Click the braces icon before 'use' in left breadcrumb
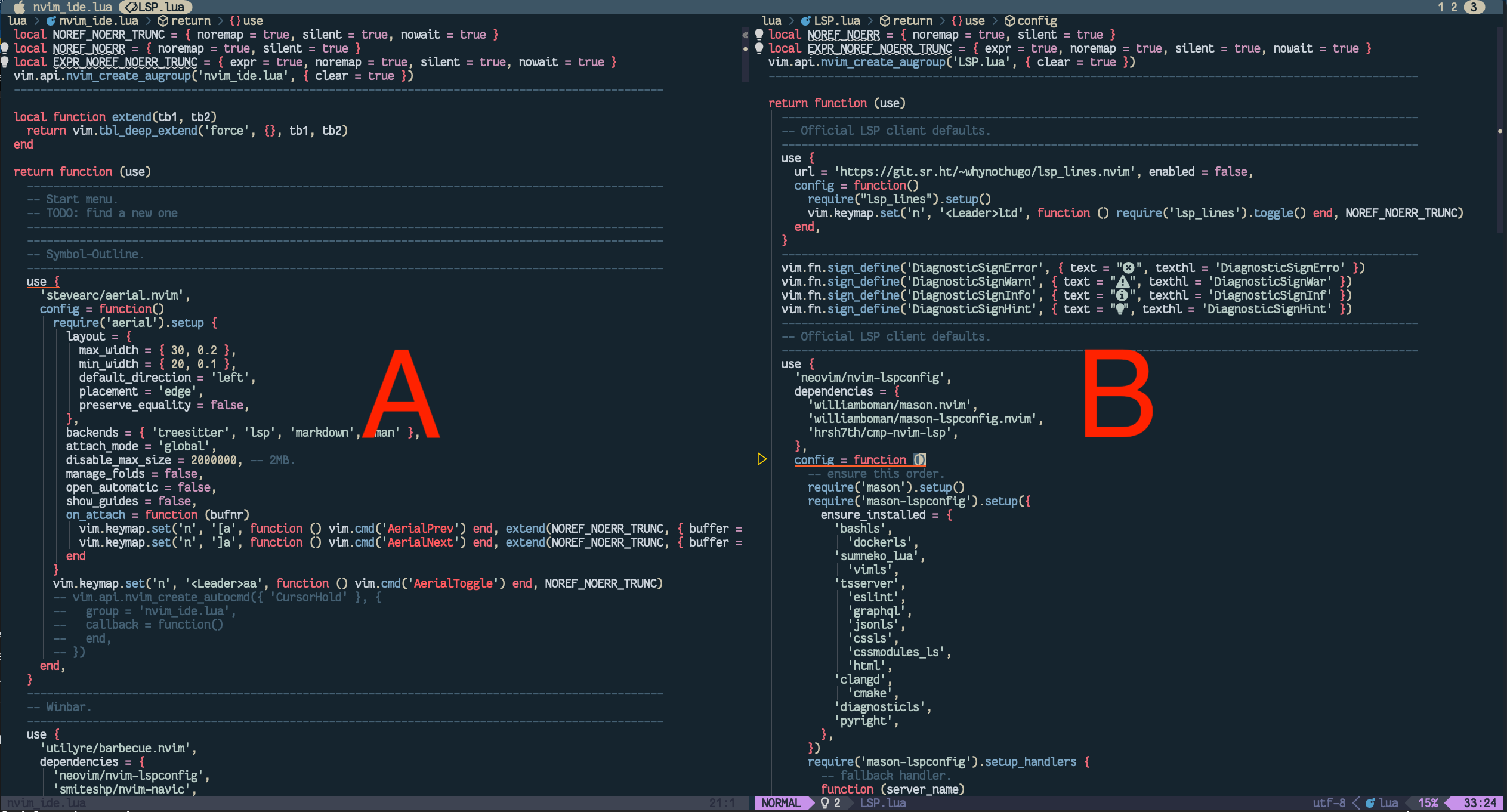 (235, 21)
